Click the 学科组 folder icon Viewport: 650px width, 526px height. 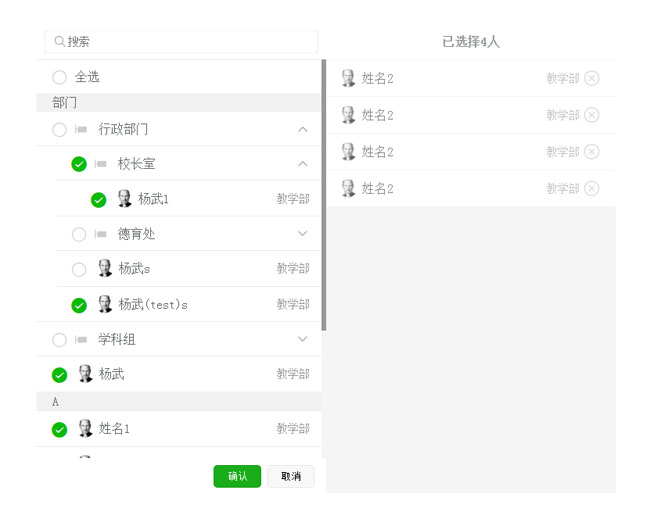tap(81, 340)
